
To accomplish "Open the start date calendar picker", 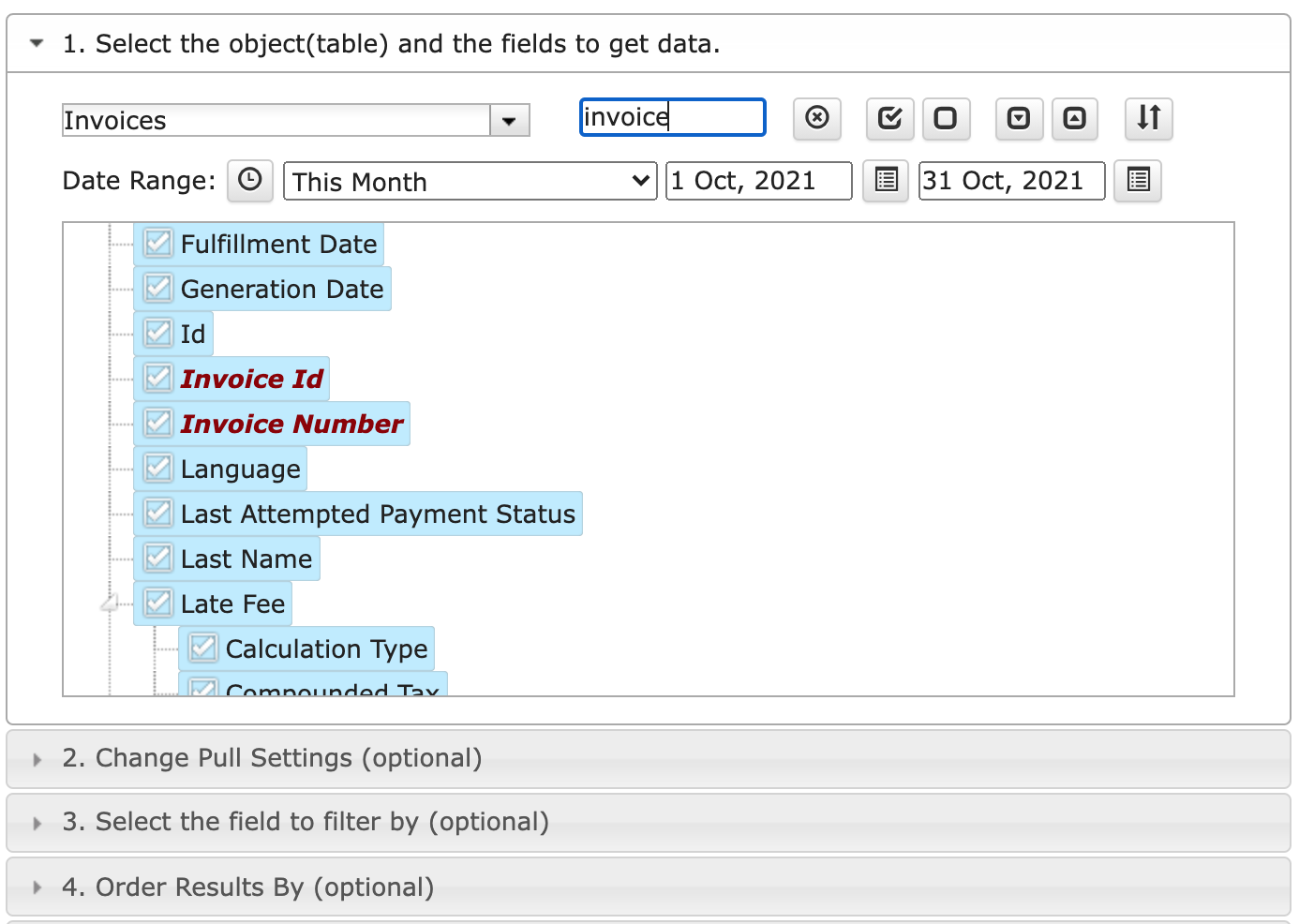I will [886, 180].
